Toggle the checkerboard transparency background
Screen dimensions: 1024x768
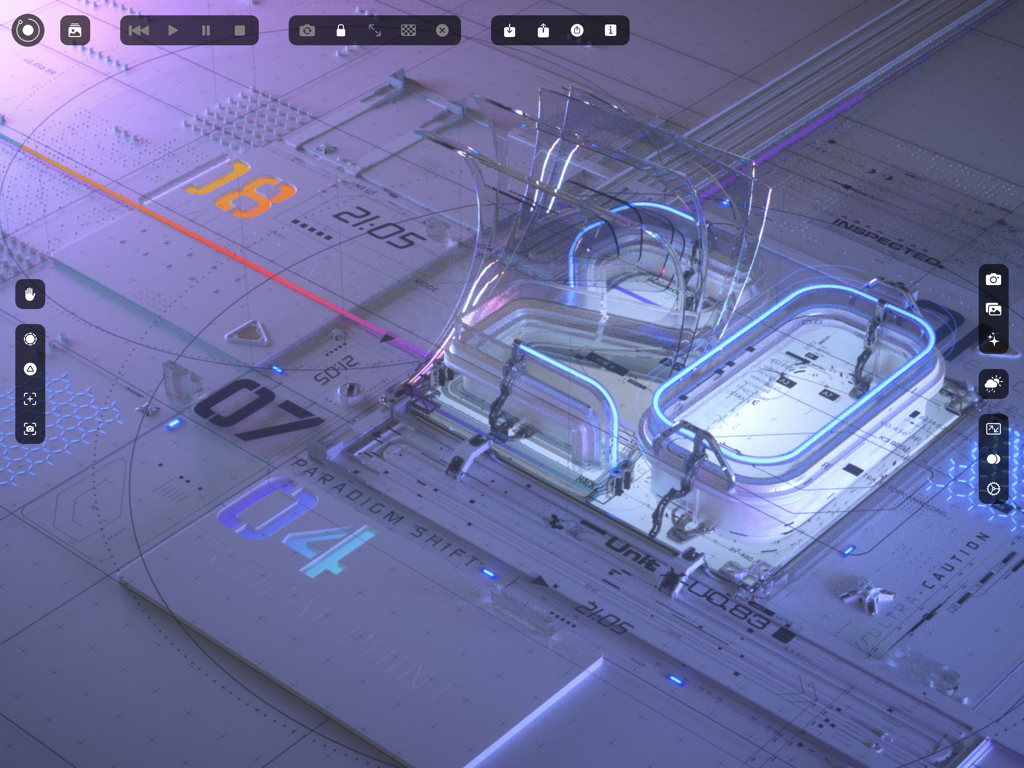point(408,30)
